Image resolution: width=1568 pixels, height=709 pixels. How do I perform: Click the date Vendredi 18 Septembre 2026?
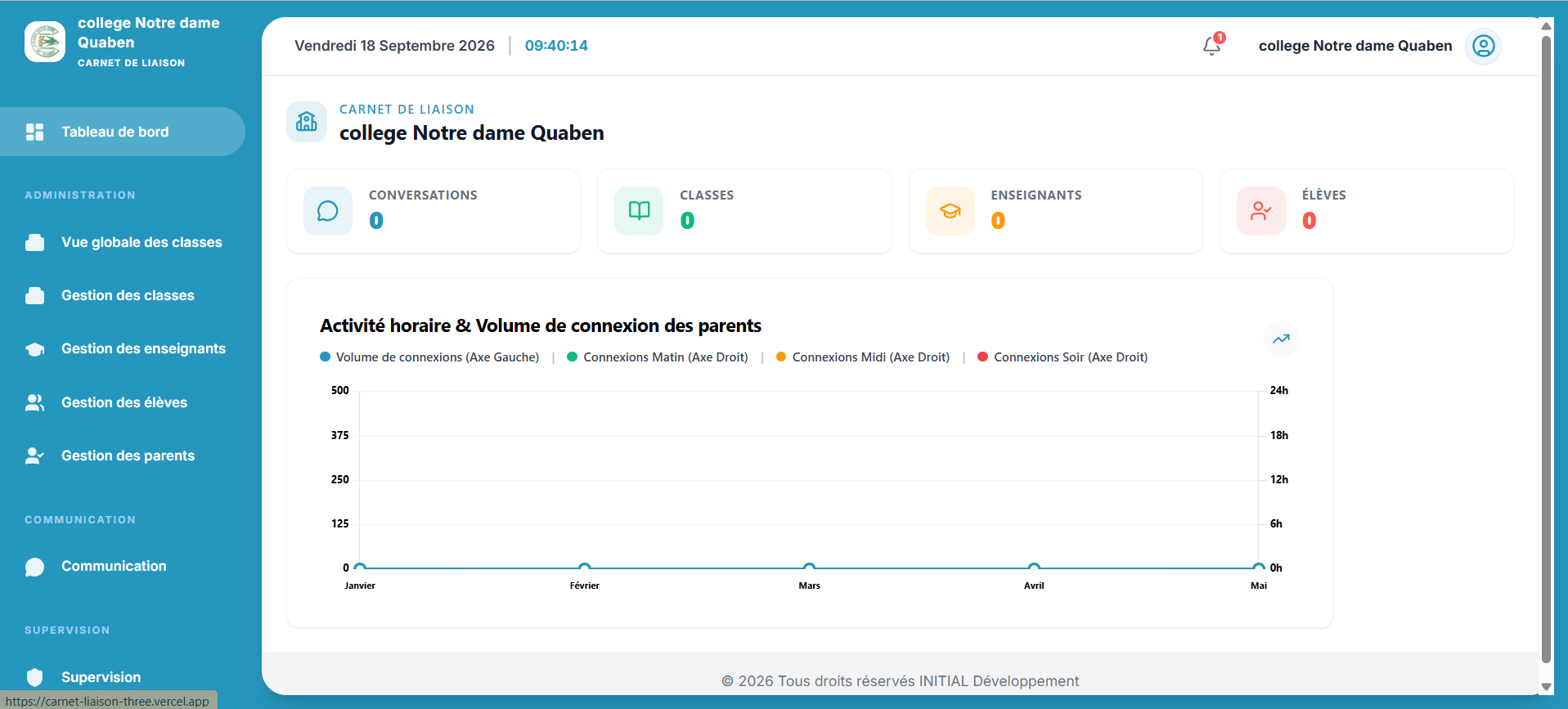[x=394, y=46]
